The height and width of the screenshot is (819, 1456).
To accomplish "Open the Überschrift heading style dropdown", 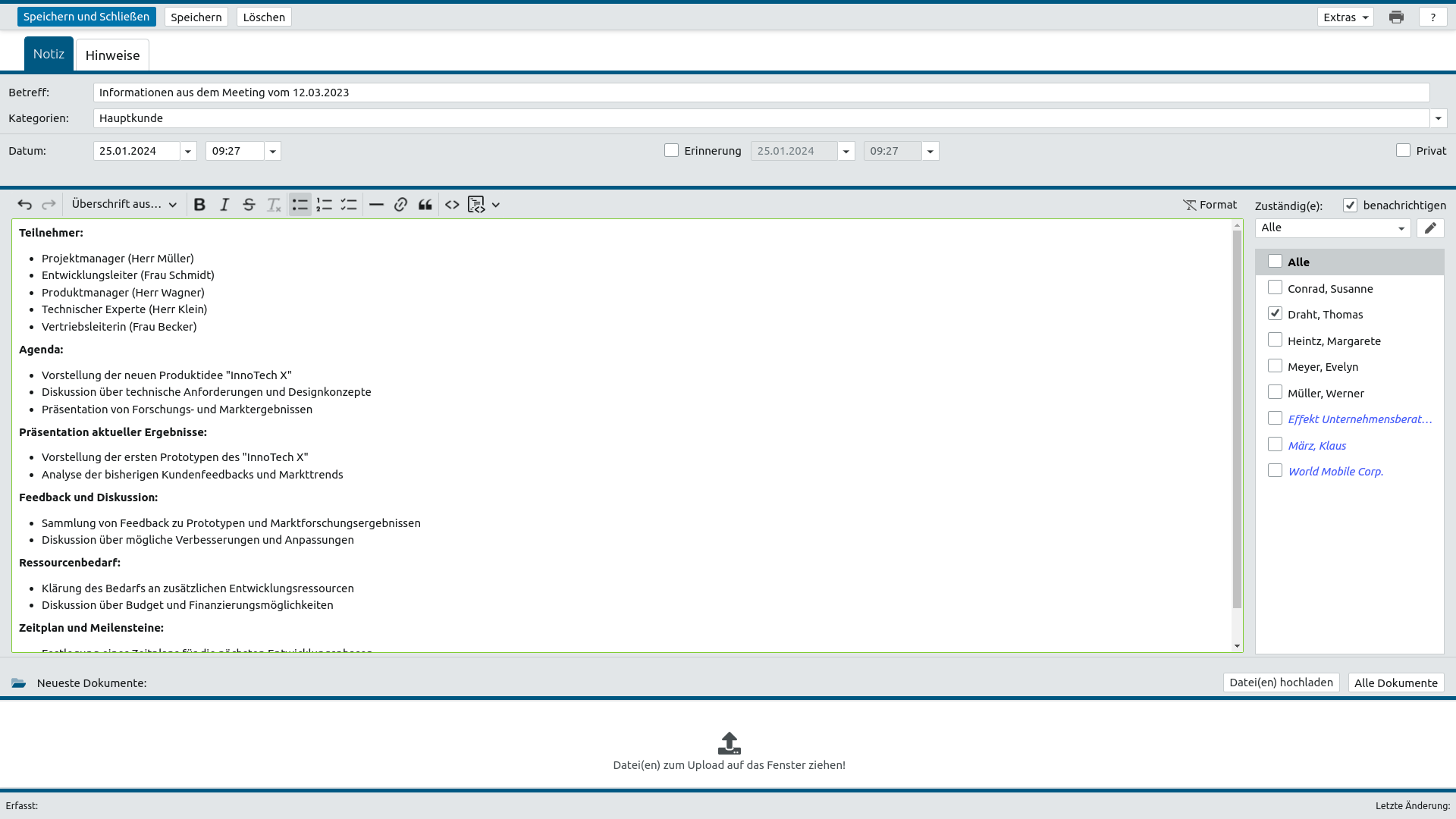I will pos(124,205).
